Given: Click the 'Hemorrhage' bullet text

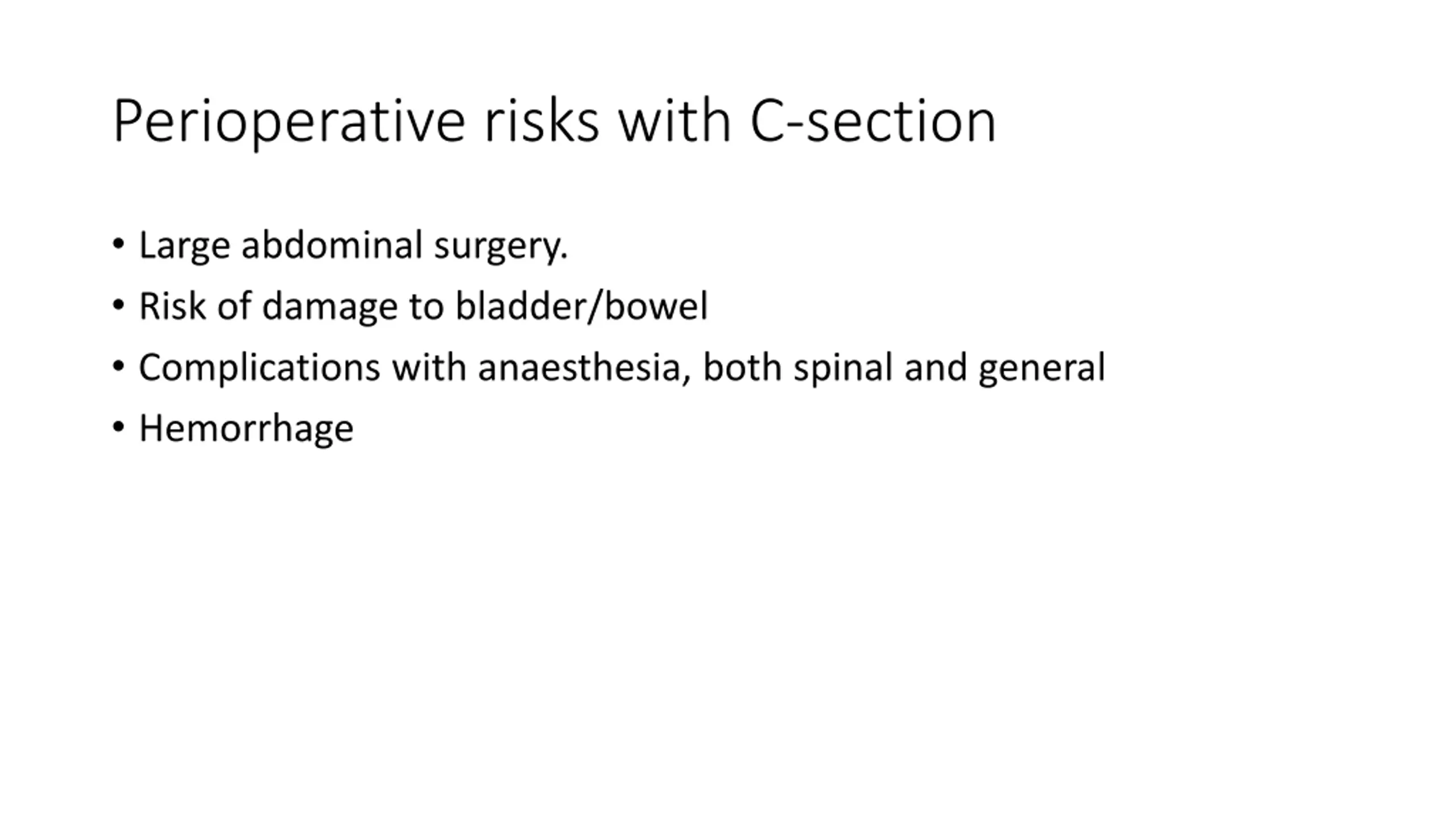Looking at the screenshot, I should (246, 429).
